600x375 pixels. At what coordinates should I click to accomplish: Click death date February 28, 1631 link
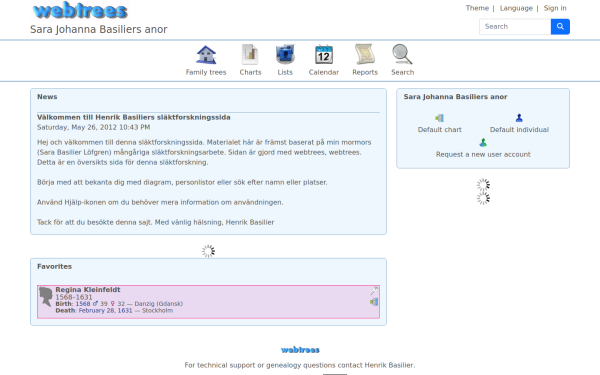105,310
